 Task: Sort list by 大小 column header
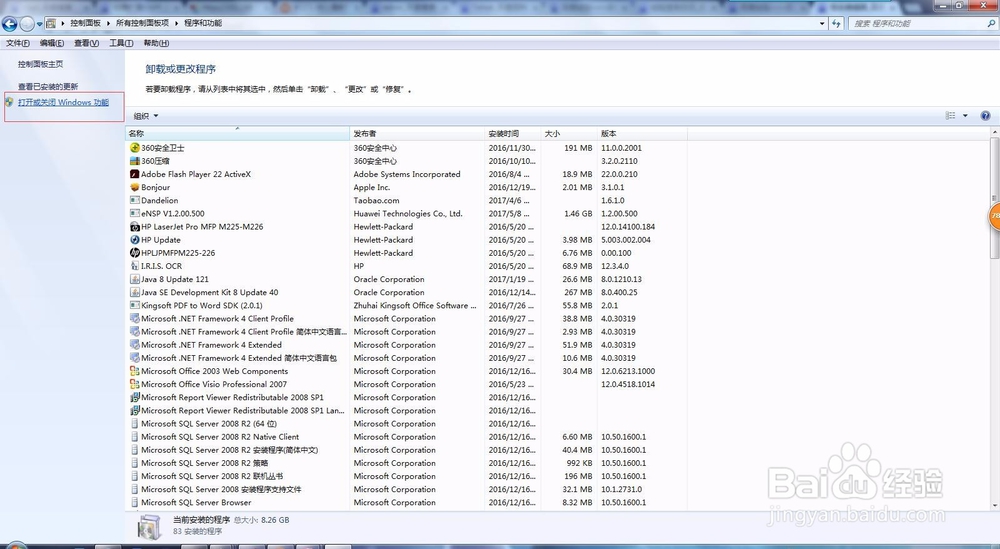point(569,134)
